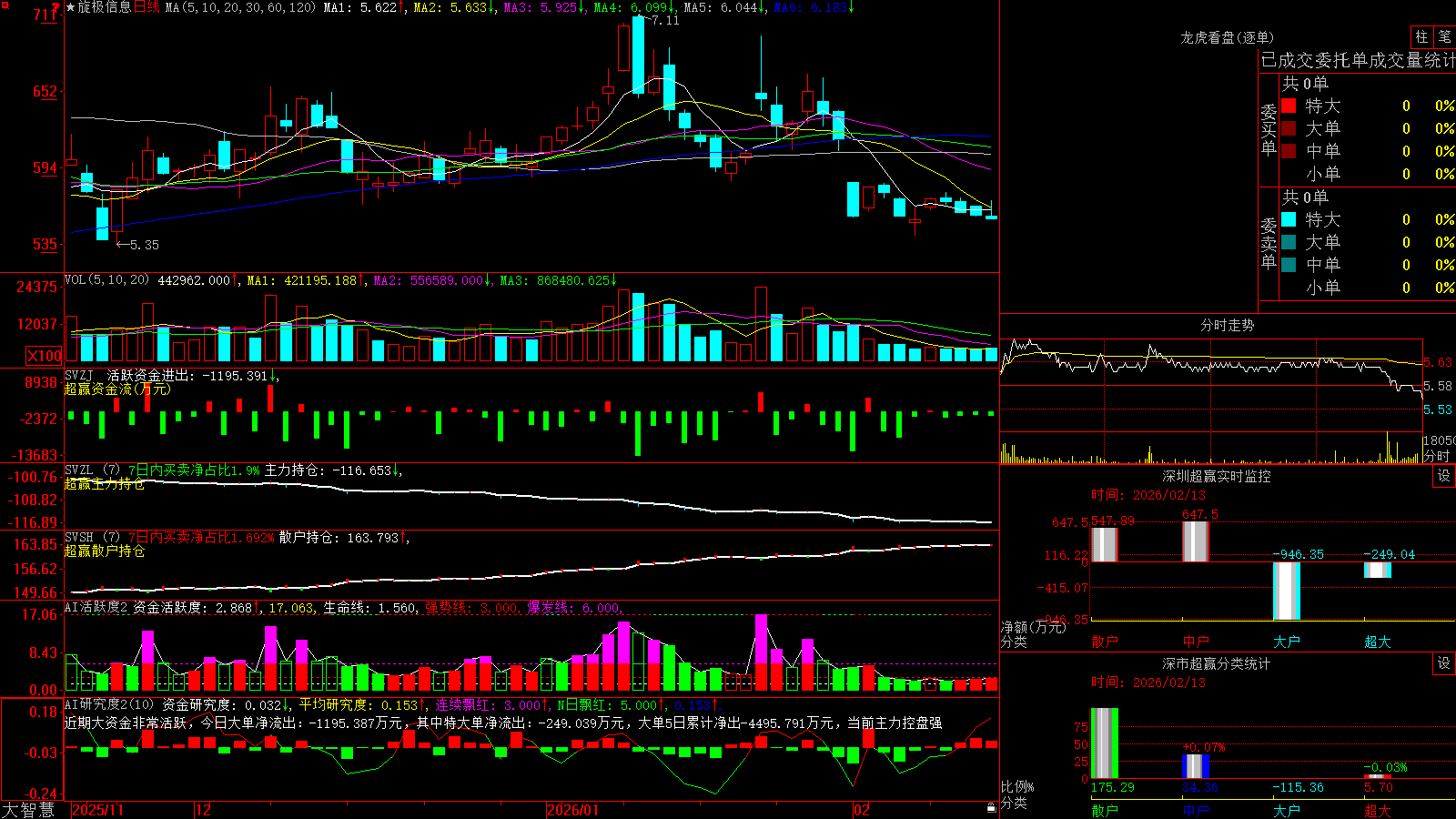The height and width of the screenshot is (819, 1456).
Task: Click the 大智慧 logo text
Action: 28,809
